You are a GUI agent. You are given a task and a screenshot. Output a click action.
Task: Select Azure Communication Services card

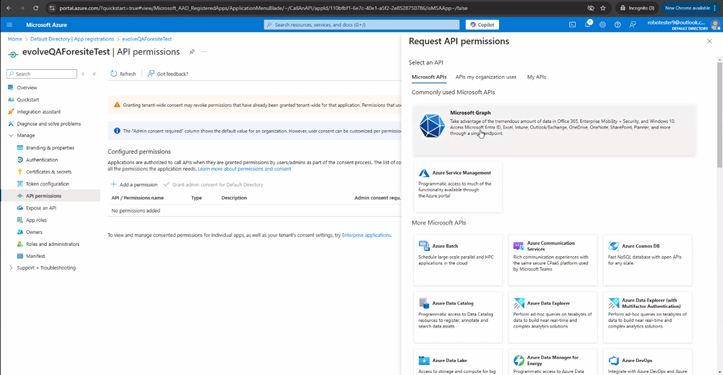coord(552,260)
